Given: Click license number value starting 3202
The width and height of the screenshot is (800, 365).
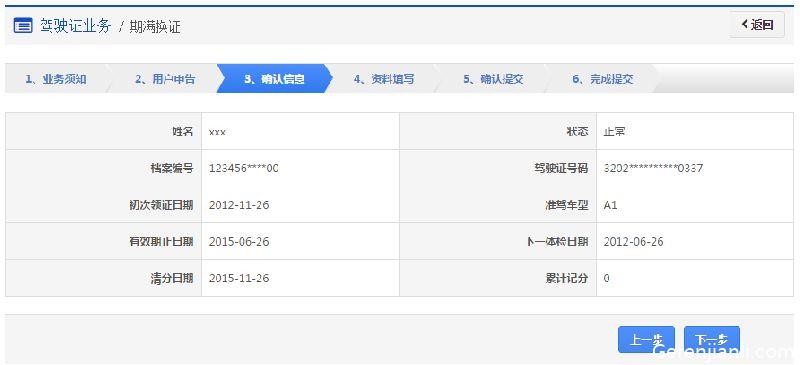Looking at the screenshot, I should [x=653, y=168].
